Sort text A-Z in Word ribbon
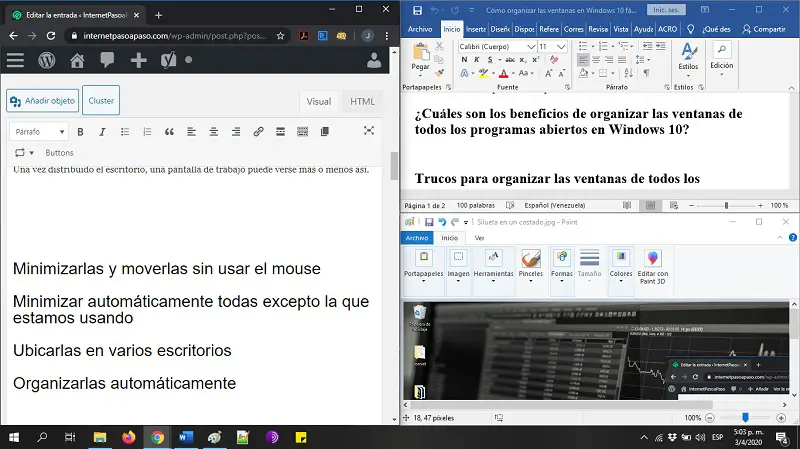 tap(629, 73)
